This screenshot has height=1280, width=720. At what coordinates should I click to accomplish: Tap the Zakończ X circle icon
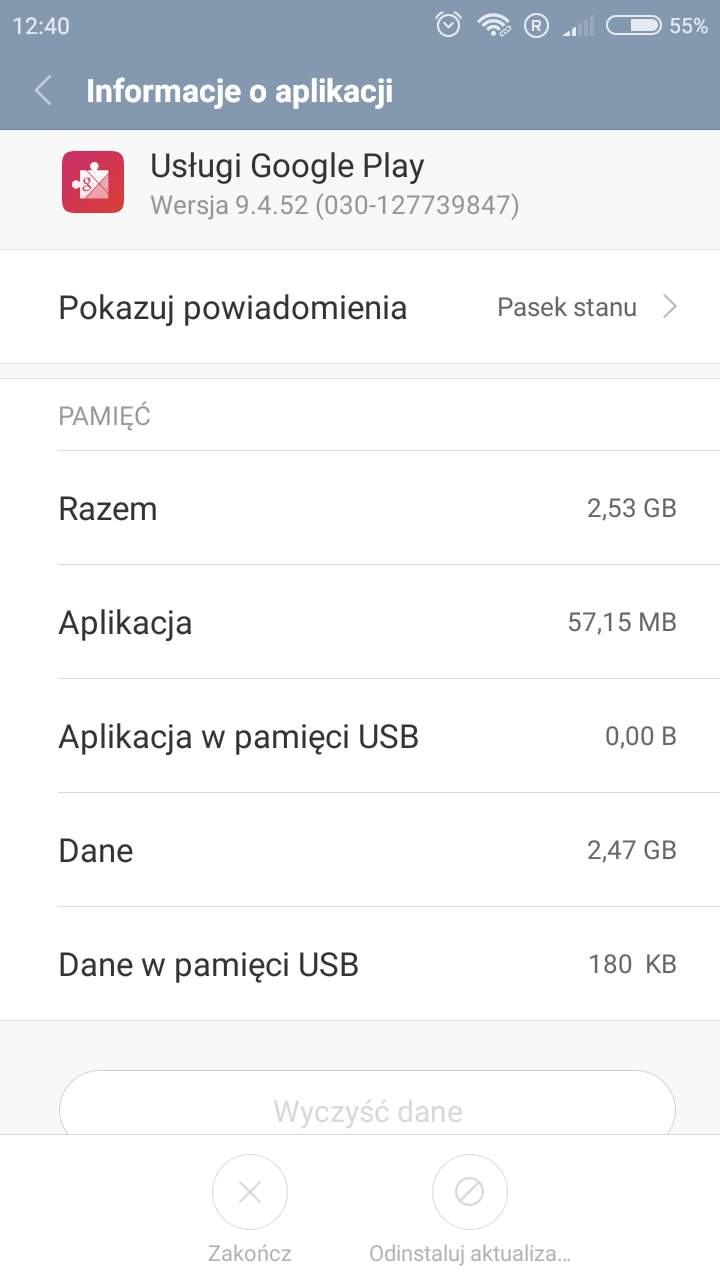pos(250,1191)
